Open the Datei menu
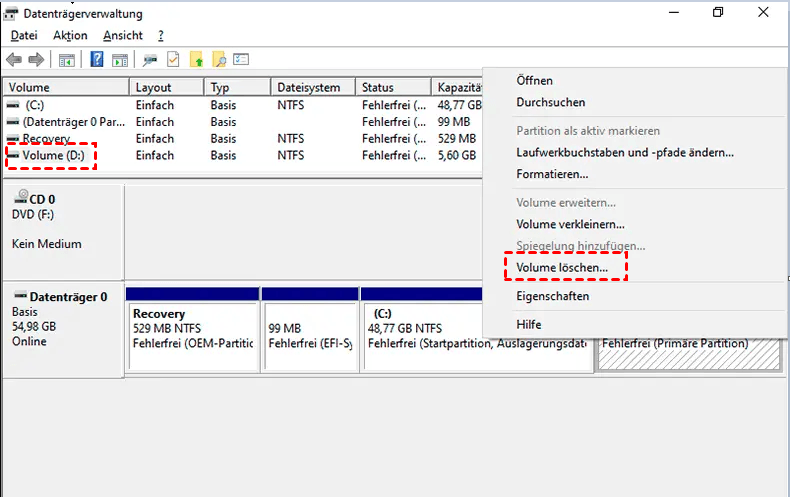This screenshot has height=497, width=790. (24, 35)
